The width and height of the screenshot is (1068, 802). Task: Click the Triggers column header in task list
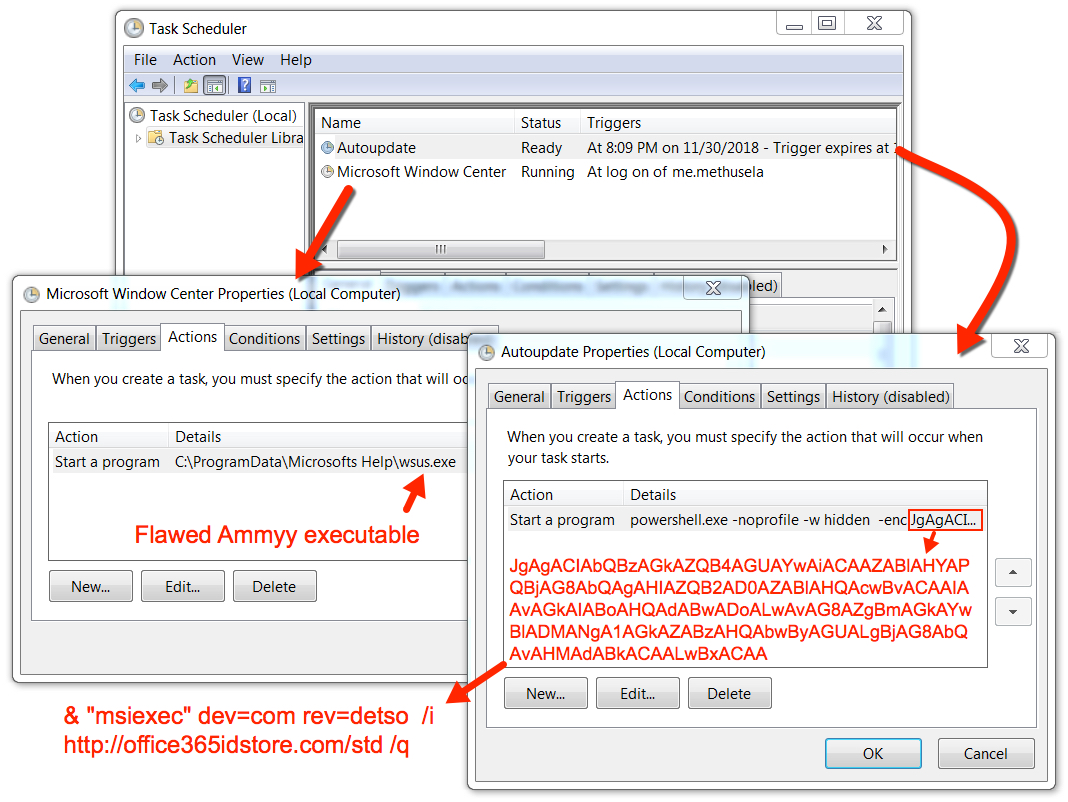[738, 123]
